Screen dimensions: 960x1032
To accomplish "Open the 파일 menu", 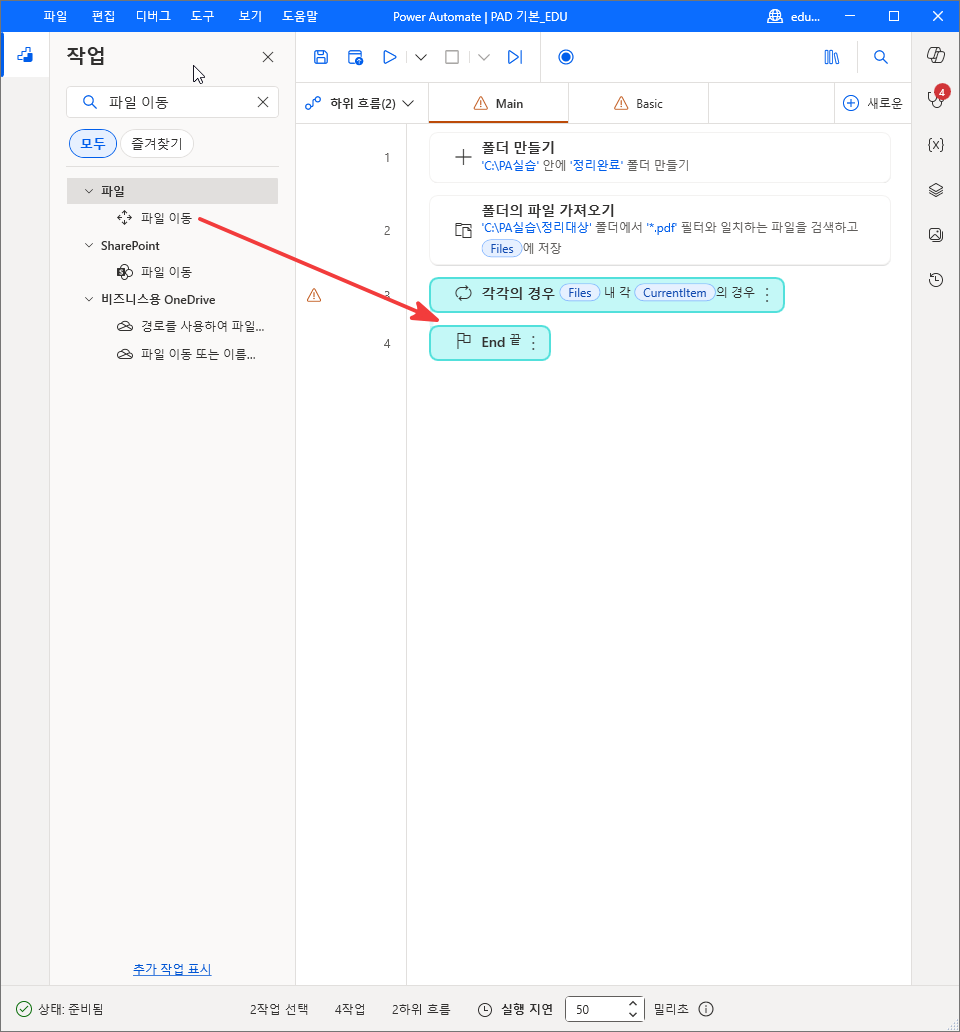I will tap(55, 16).
